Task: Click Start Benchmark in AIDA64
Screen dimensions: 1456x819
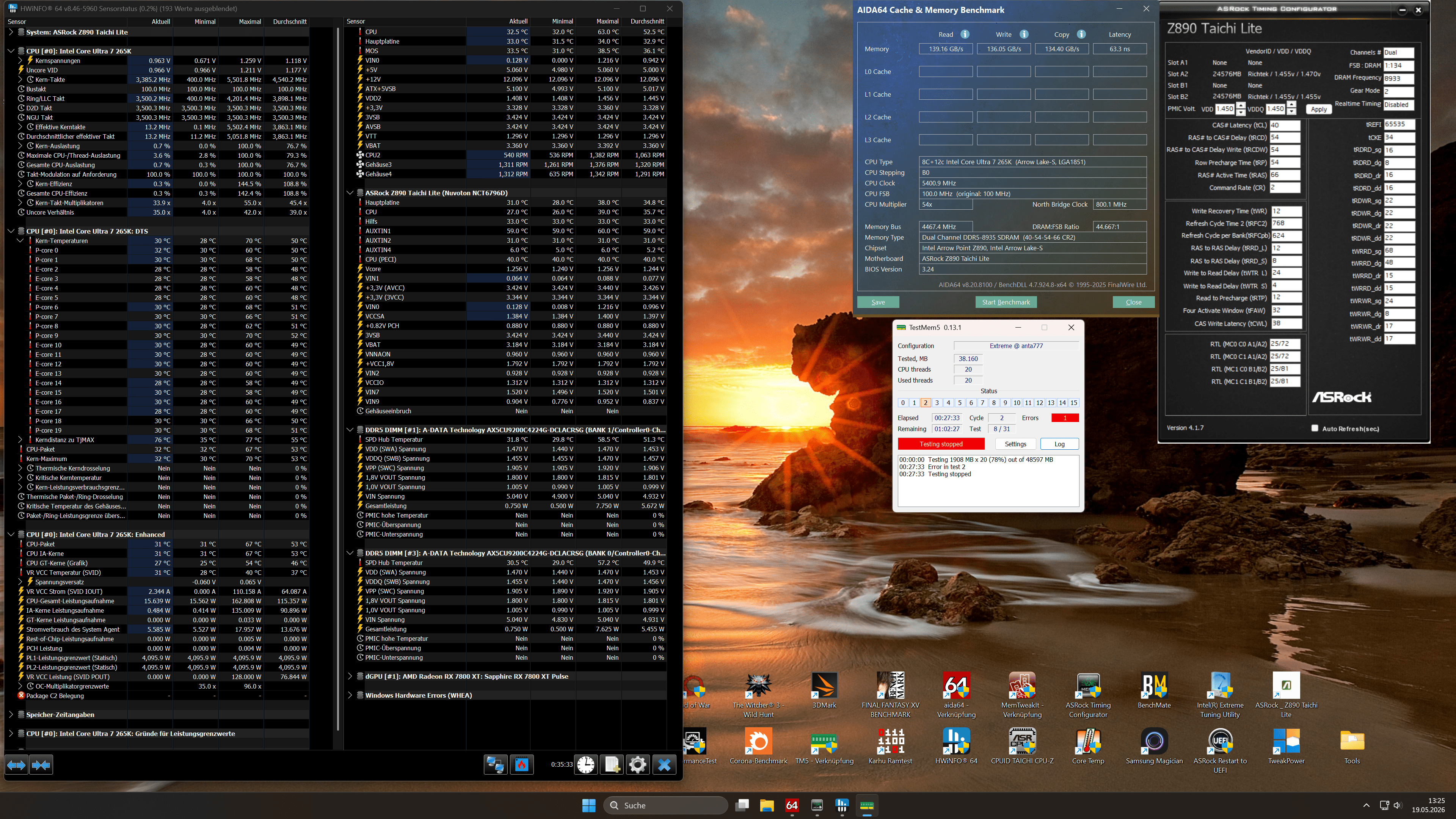Action: (1006, 303)
